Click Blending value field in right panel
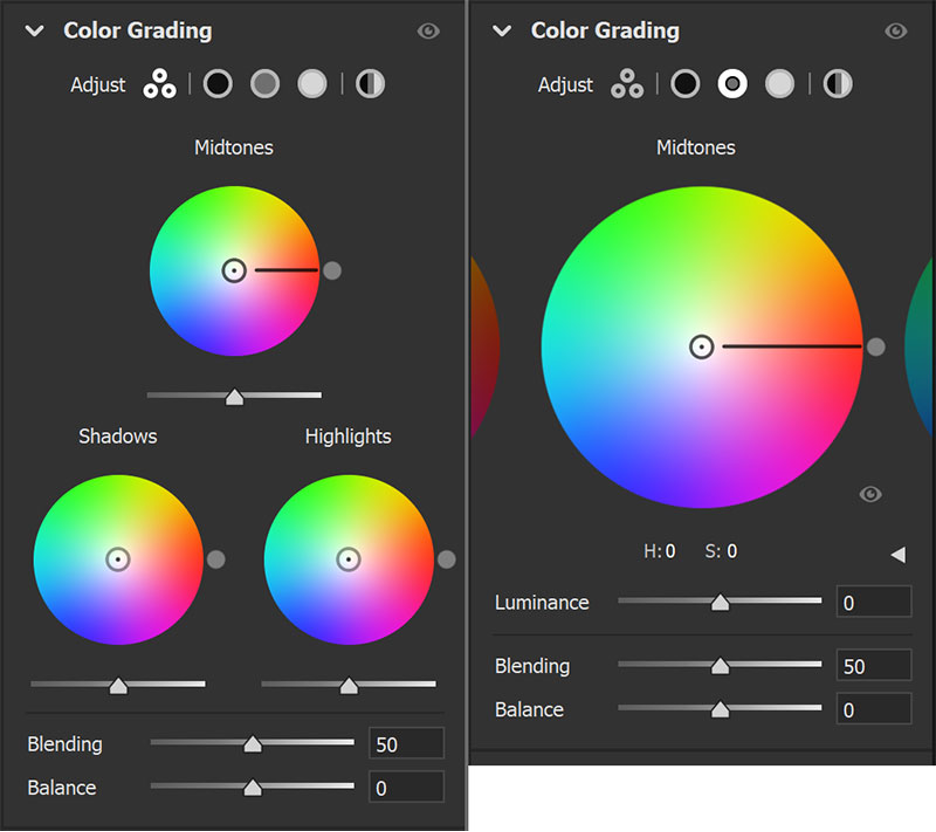This screenshot has height=832, width=936. point(874,665)
